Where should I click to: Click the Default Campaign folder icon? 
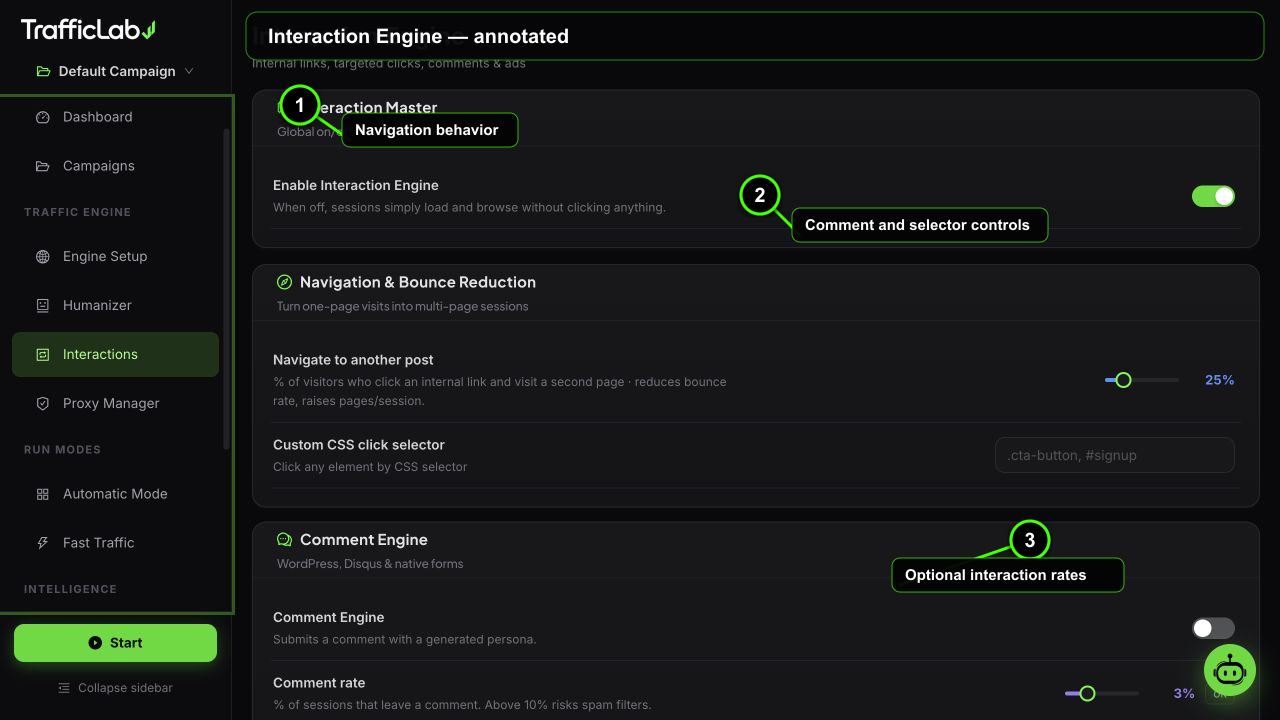pyautogui.click(x=43, y=71)
